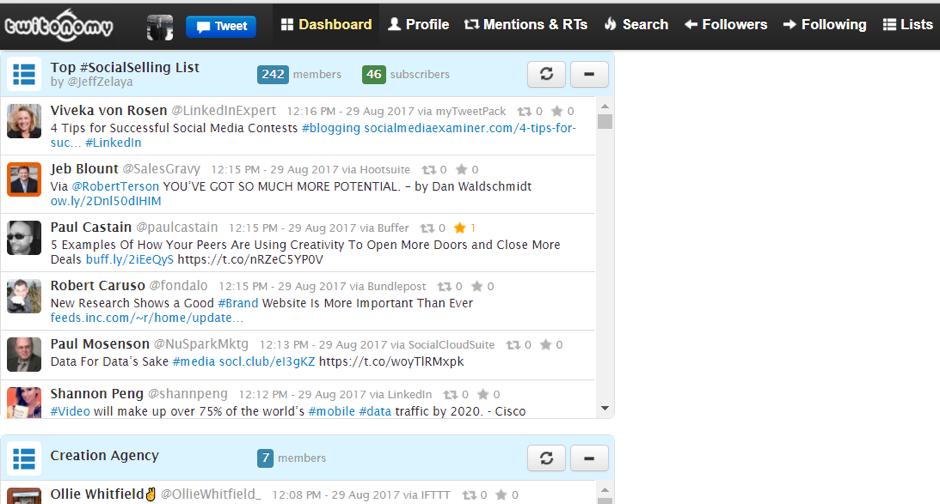Favorite Ollie Whitfield's tweet

pos(501,495)
